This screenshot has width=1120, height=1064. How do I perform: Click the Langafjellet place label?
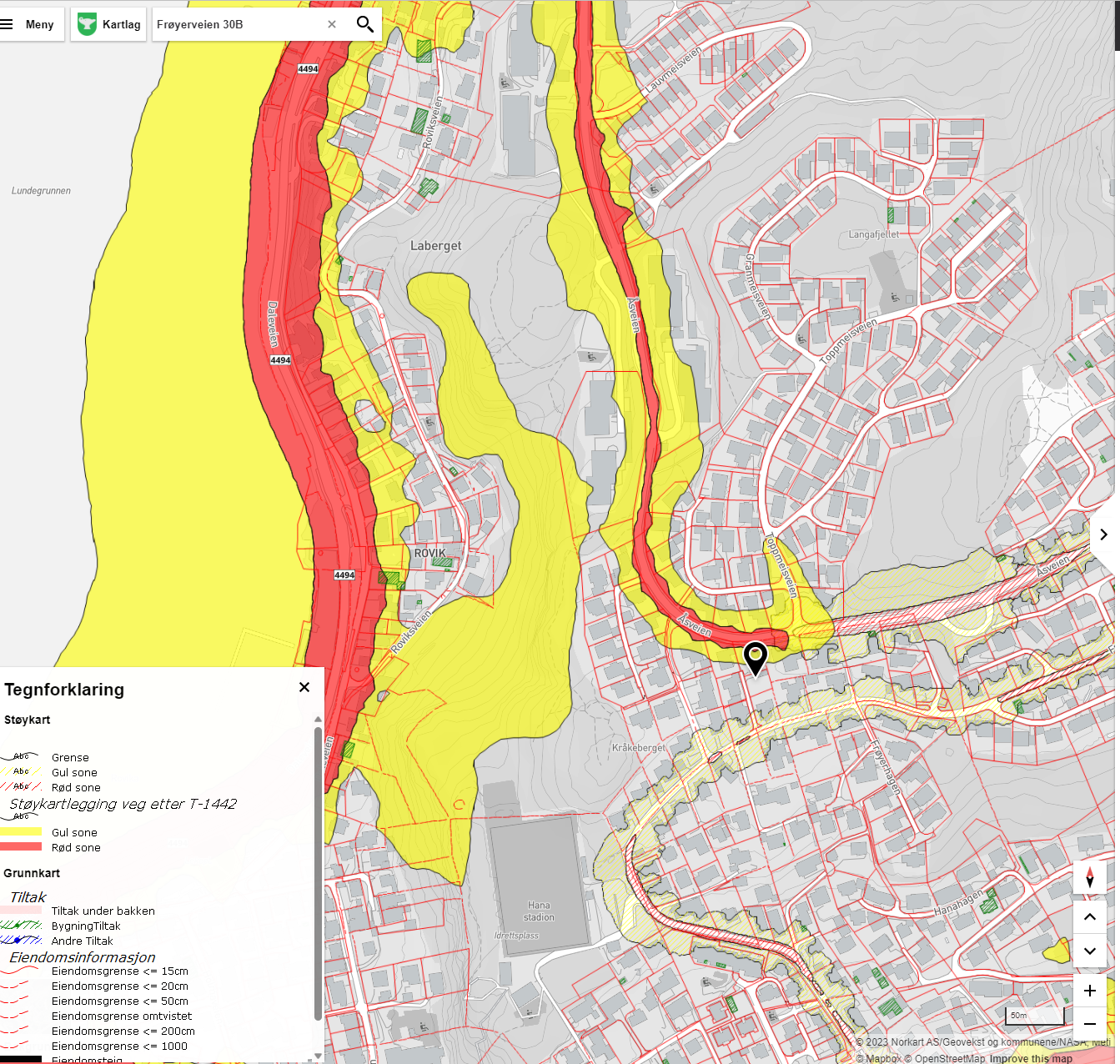874,234
